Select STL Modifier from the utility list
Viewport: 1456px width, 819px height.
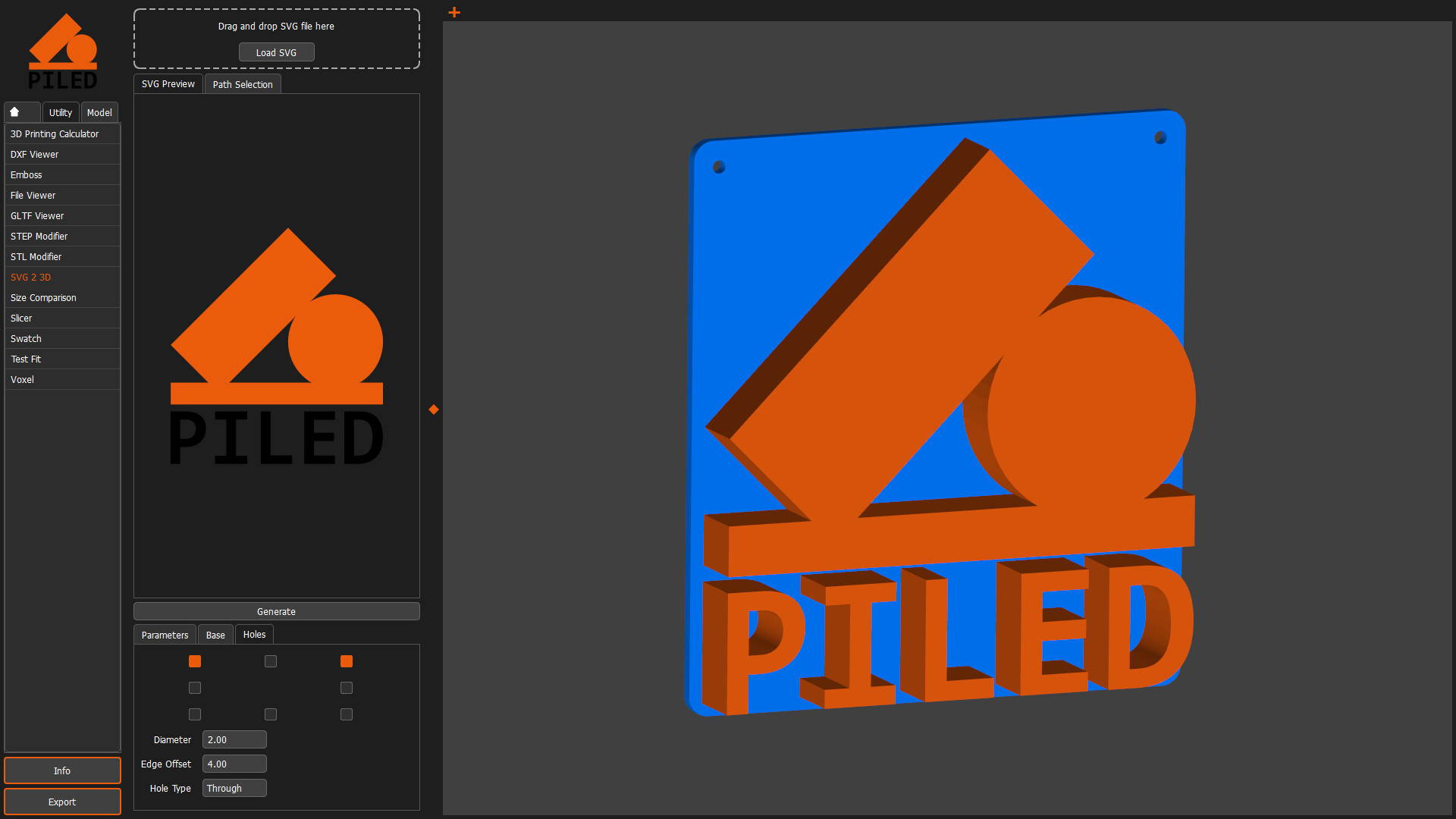point(36,257)
